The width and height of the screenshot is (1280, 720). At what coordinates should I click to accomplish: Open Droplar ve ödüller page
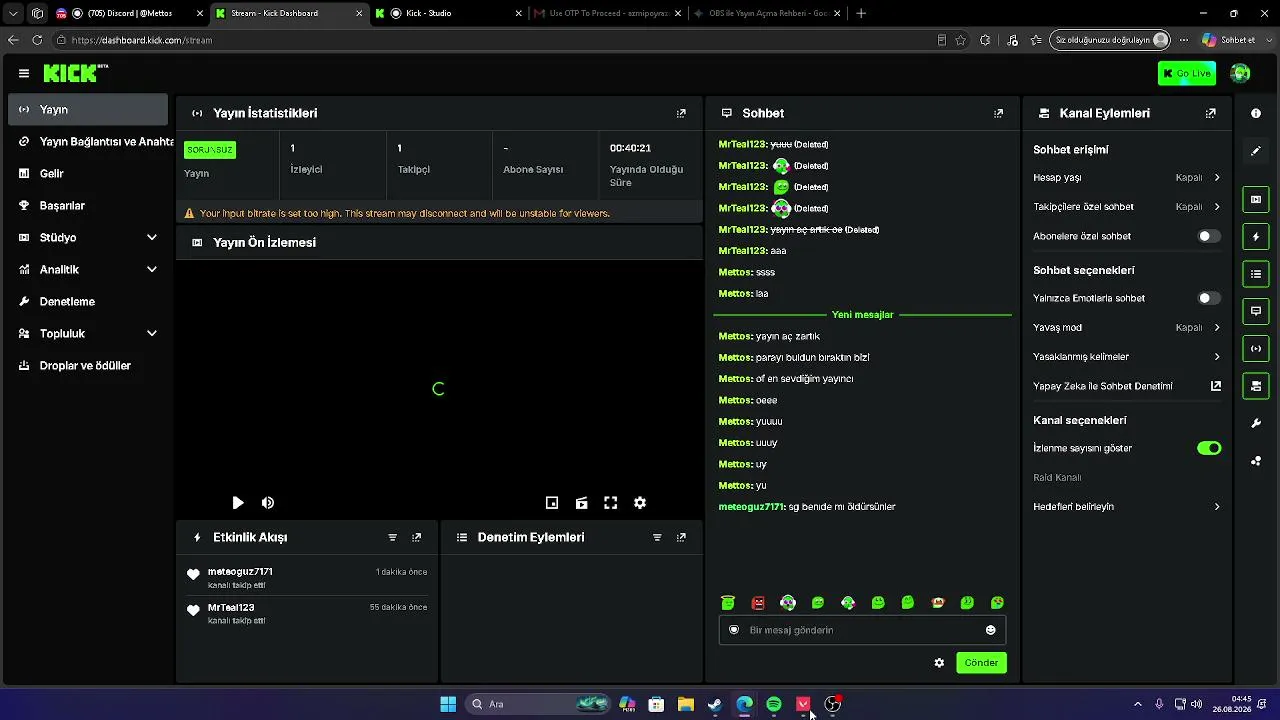[x=87, y=365]
